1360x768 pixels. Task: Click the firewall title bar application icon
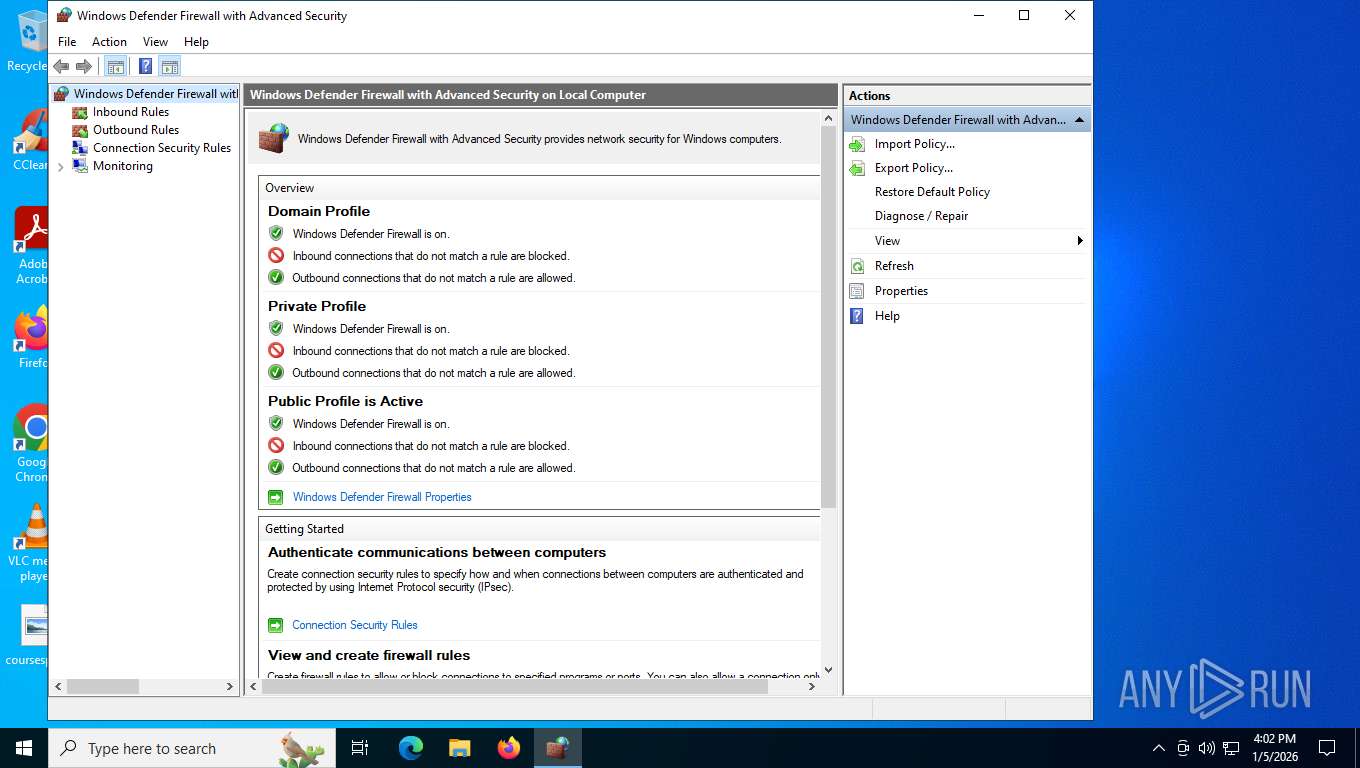point(64,15)
